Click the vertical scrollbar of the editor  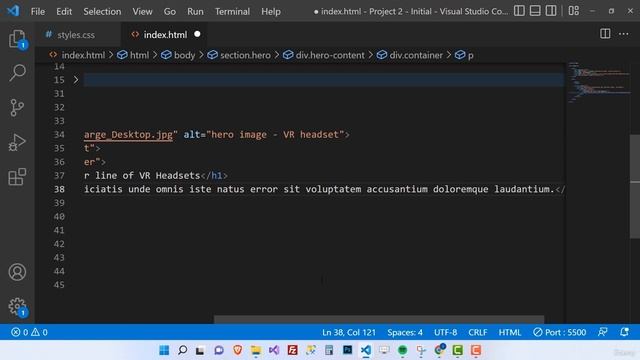pyautogui.click(x=635, y=186)
